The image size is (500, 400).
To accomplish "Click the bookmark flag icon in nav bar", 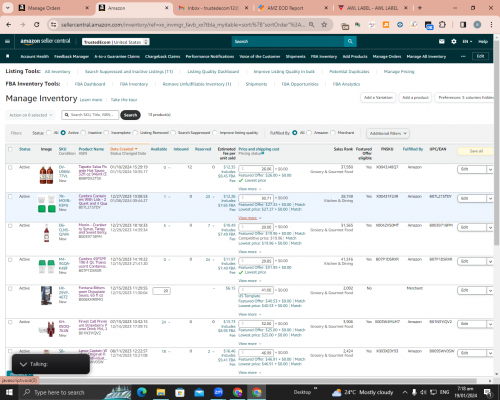I will point(8,56).
